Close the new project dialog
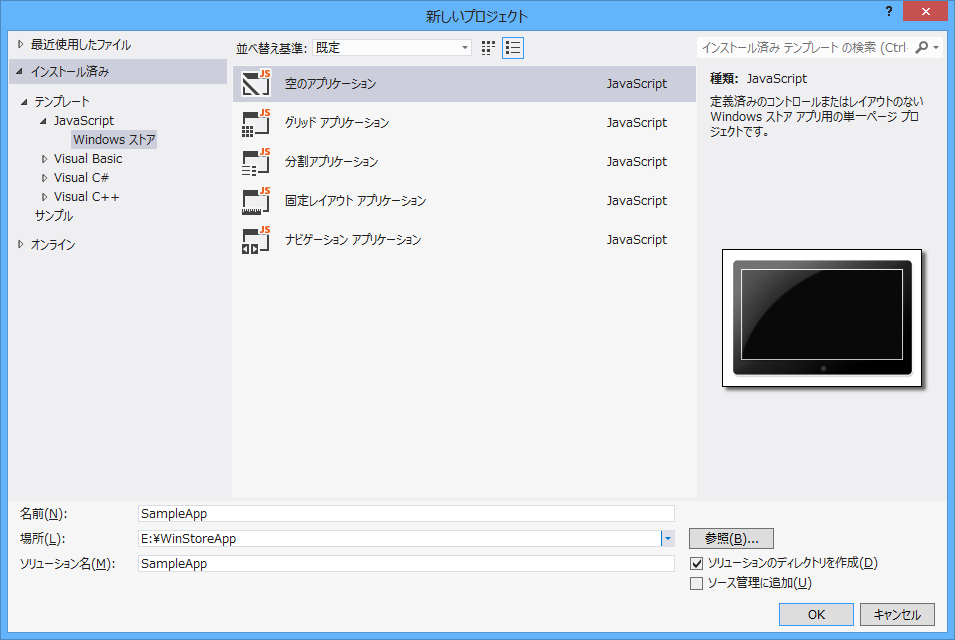Screen dimensions: 955x640 tap(925, 11)
